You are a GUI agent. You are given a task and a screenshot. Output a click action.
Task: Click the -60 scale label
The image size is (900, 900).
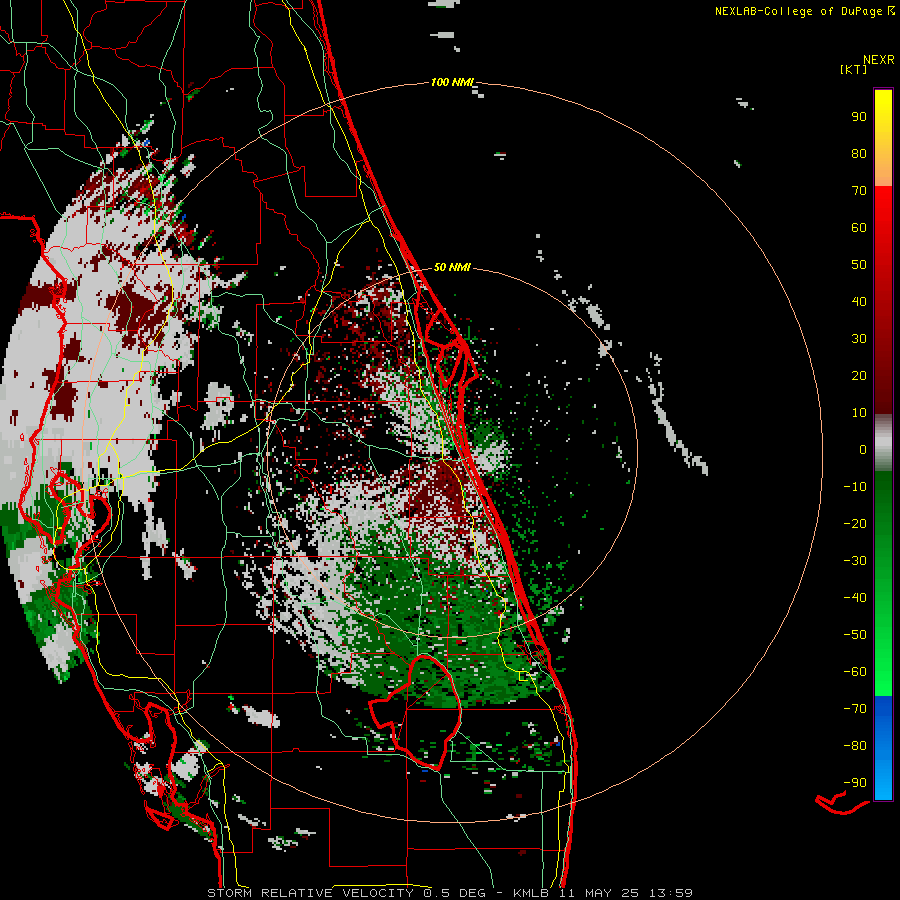[855, 672]
